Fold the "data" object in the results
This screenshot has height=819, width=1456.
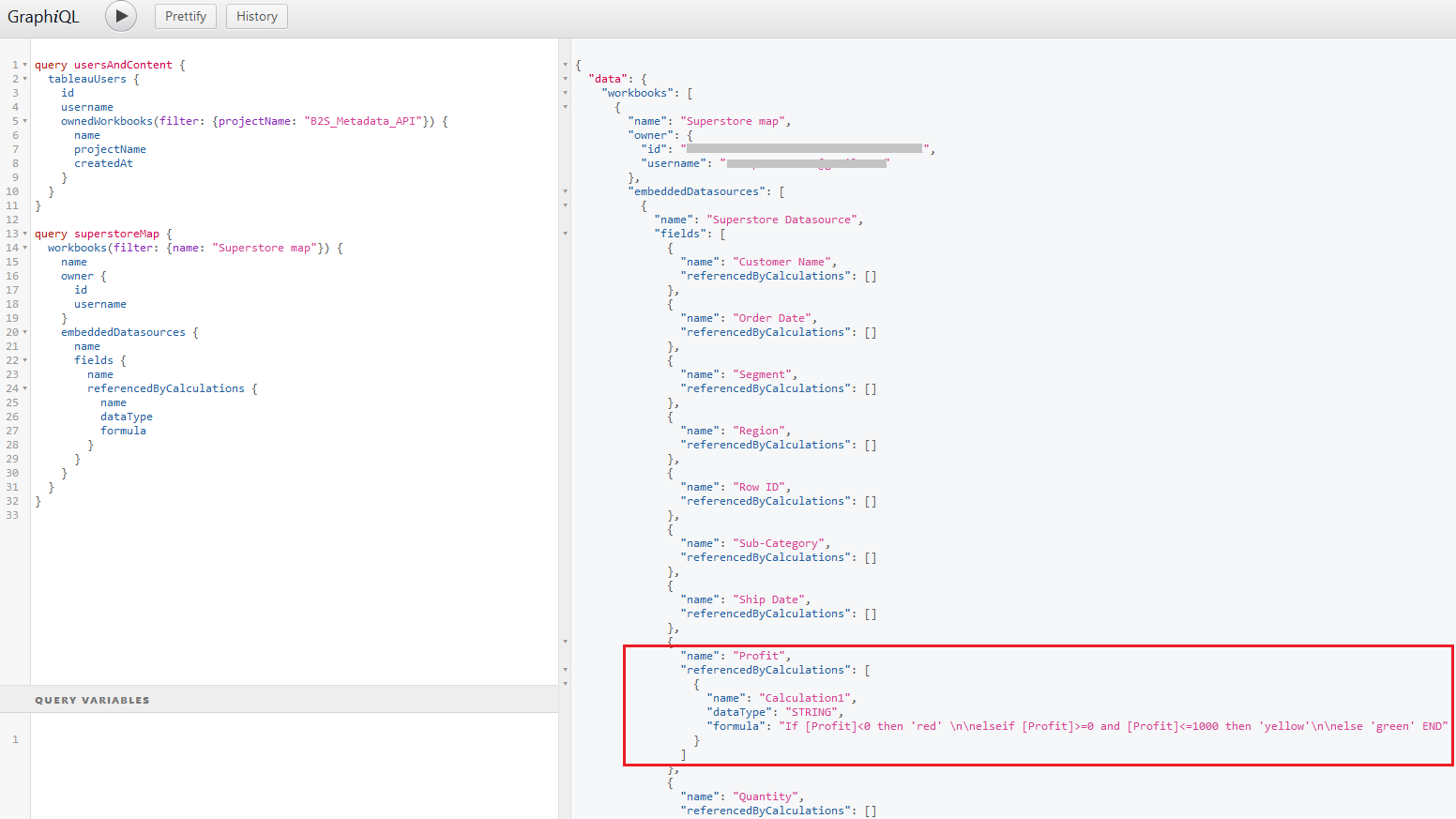tap(565, 79)
